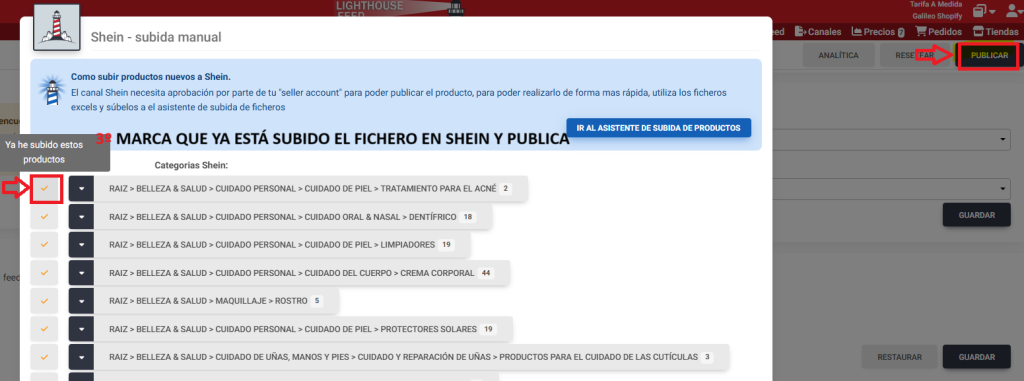Toggle uploaded check for Crema Corporal category

[x=44, y=273]
